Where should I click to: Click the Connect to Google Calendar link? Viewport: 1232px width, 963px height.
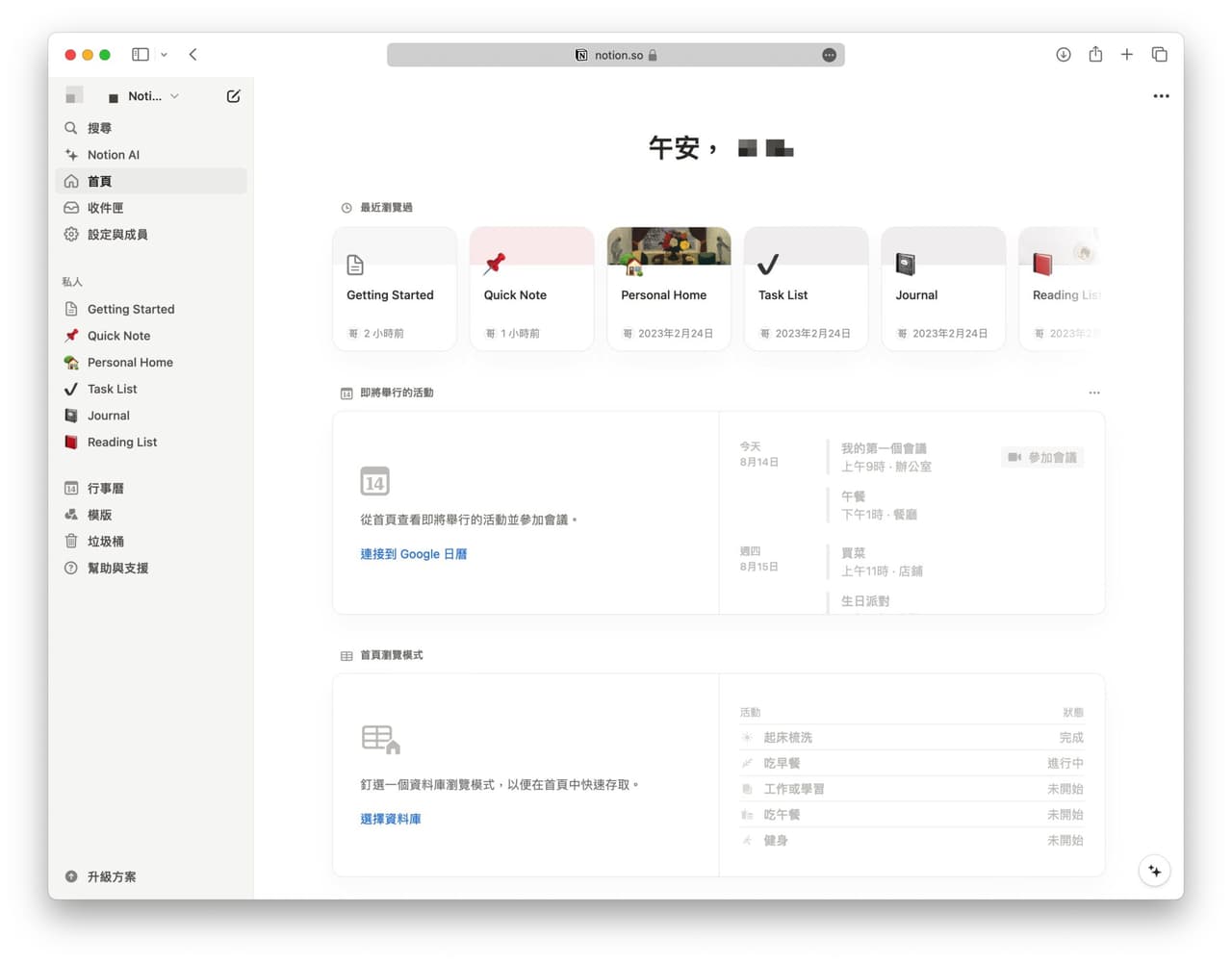click(x=413, y=554)
